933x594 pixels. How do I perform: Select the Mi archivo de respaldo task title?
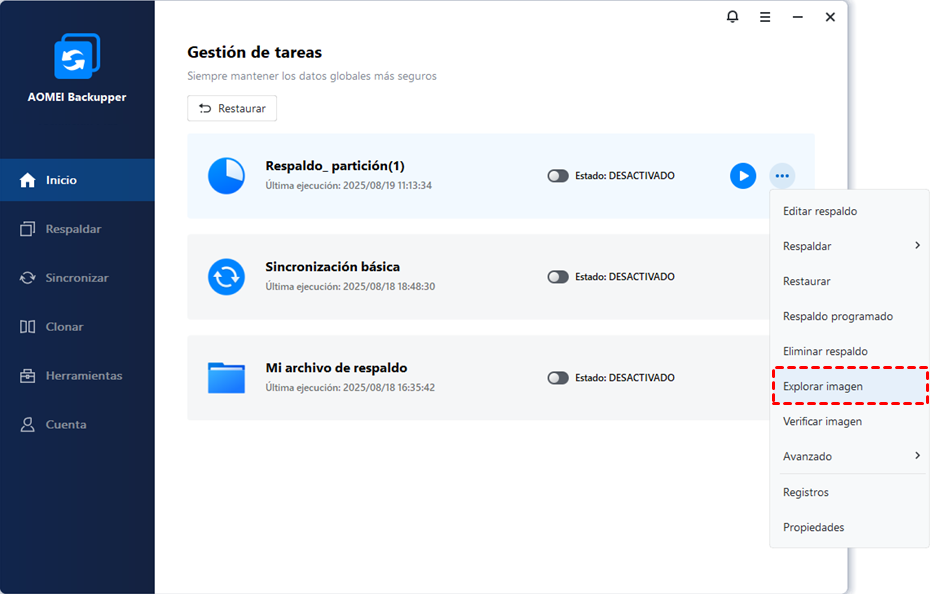pyautogui.click(x=336, y=368)
